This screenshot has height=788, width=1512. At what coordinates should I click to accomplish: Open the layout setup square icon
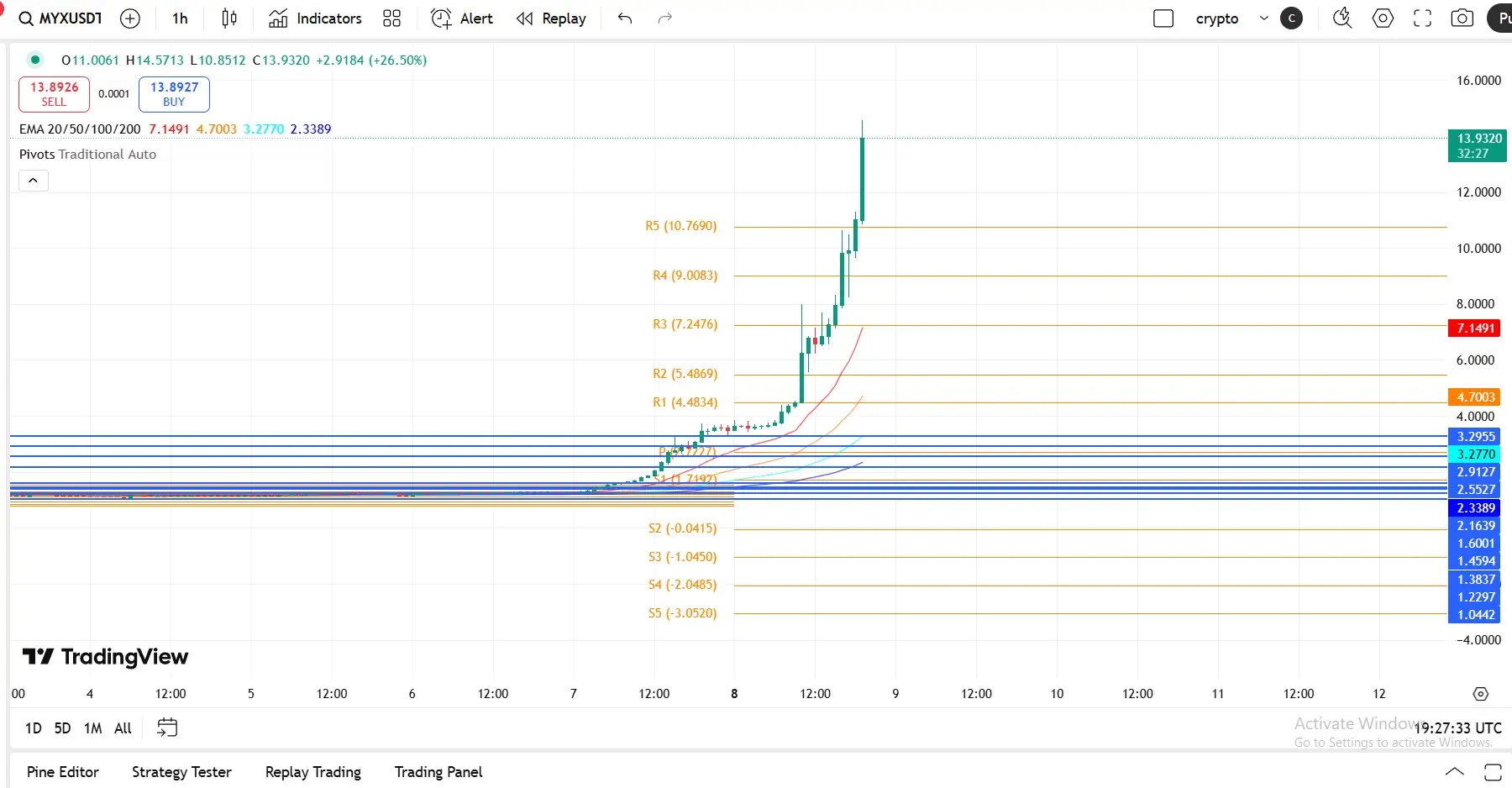pyautogui.click(x=1163, y=18)
